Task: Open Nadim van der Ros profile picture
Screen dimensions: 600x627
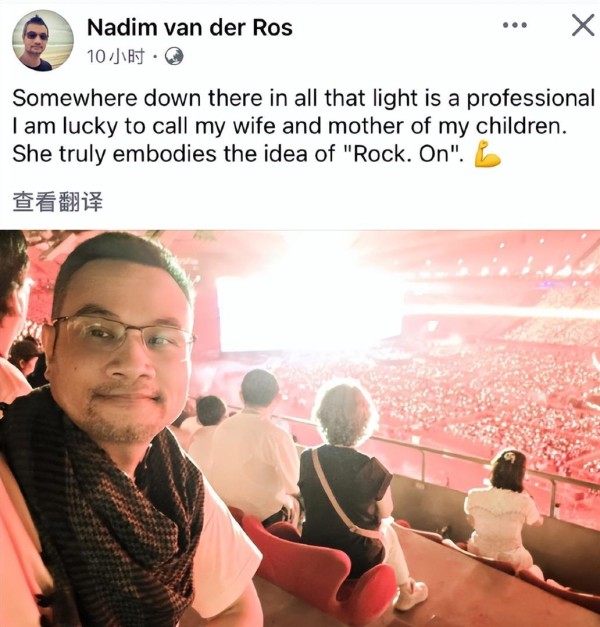Action: [x=43, y=40]
